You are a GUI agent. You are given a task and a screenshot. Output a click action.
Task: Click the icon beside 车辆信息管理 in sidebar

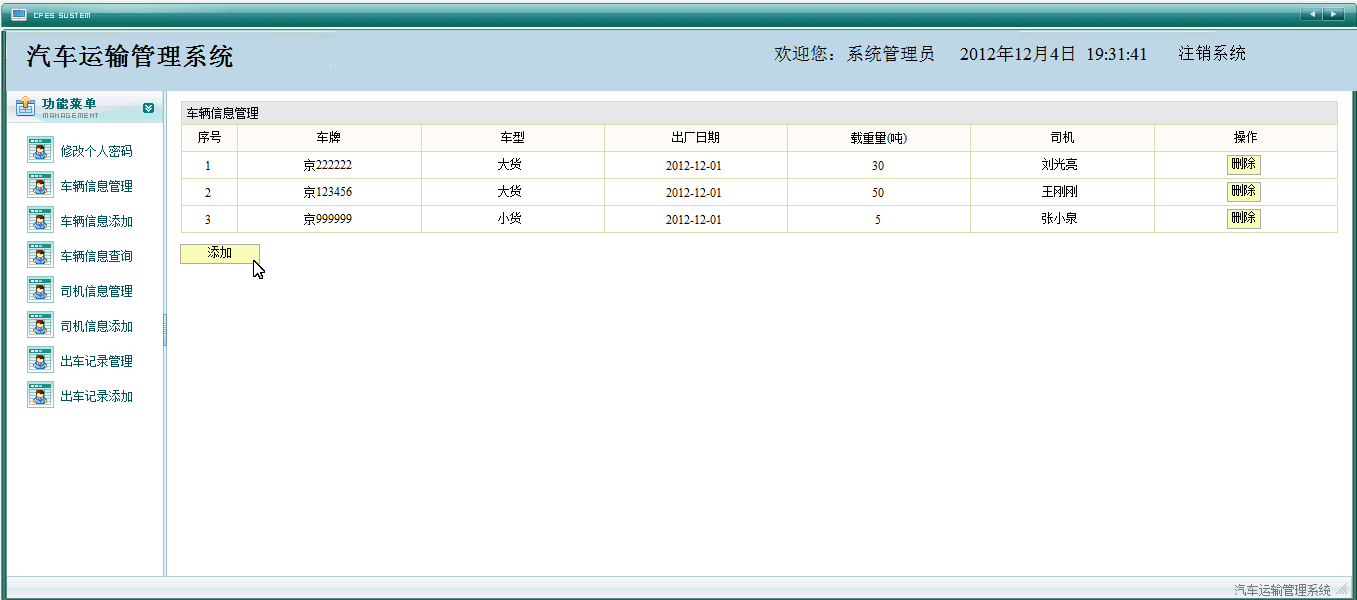pos(40,186)
